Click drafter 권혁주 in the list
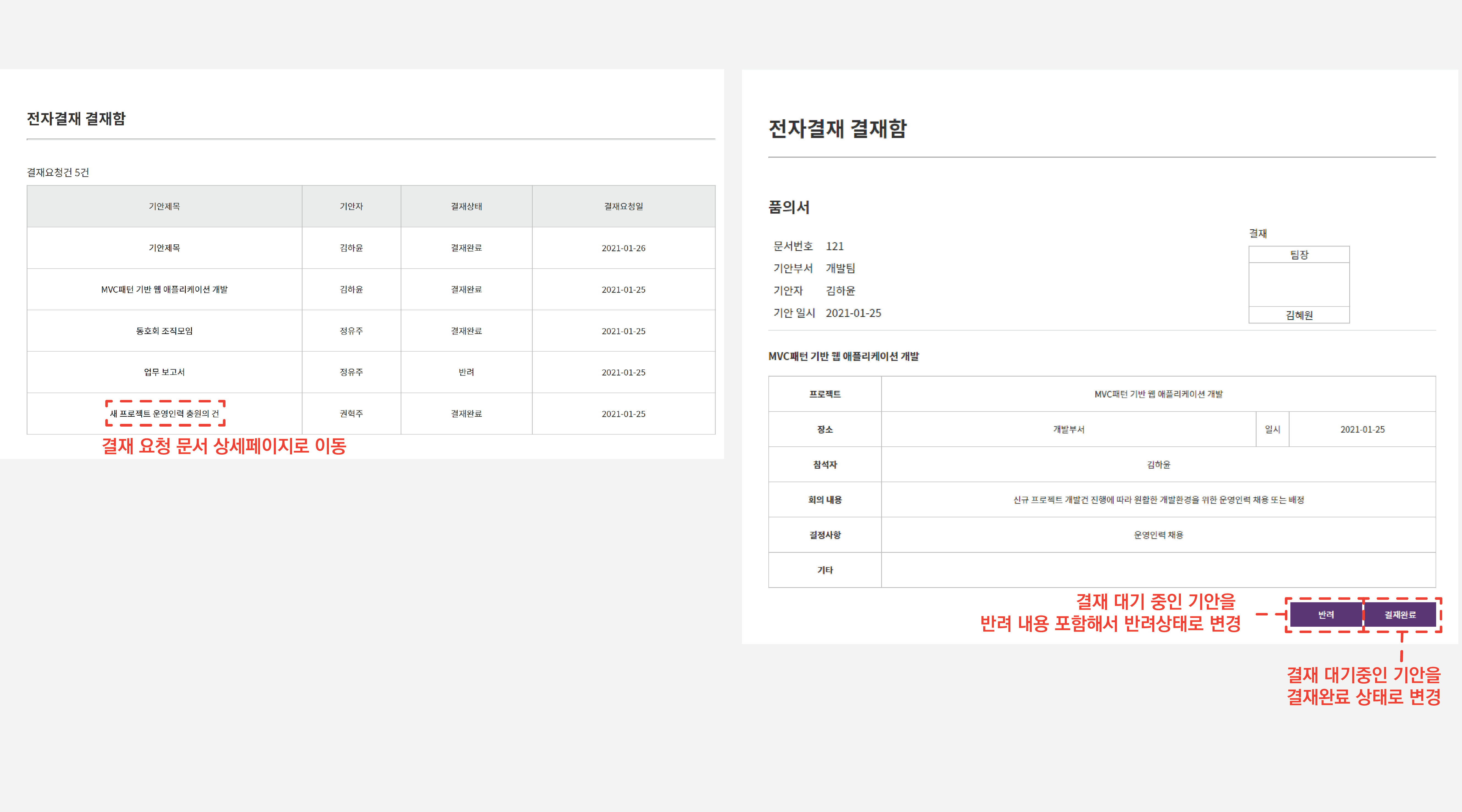This screenshot has width=1462, height=812. click(351, 414)
